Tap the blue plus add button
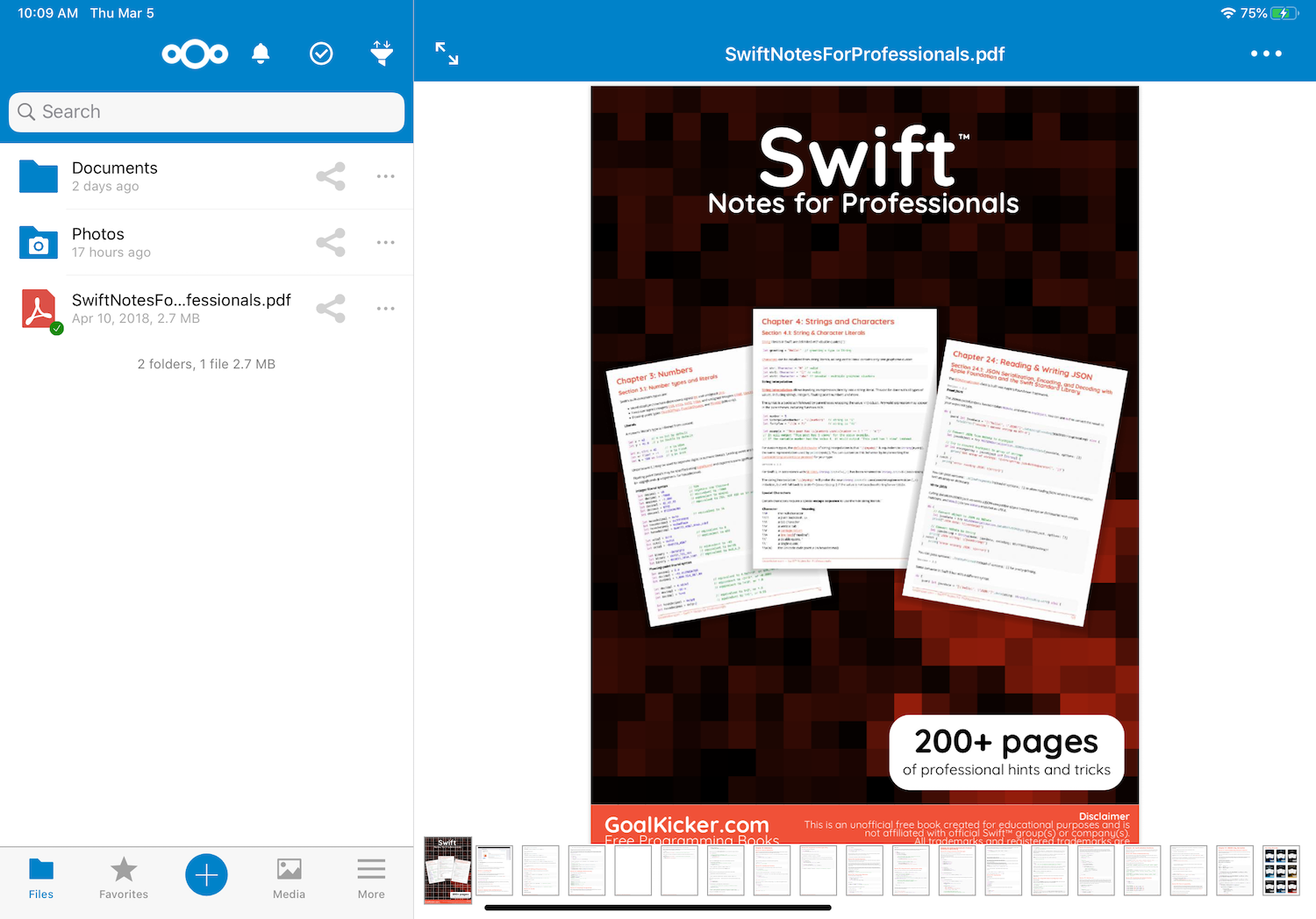Viewport: 1316px width, 919px height. pyautogui.click(x=206, y=875)
